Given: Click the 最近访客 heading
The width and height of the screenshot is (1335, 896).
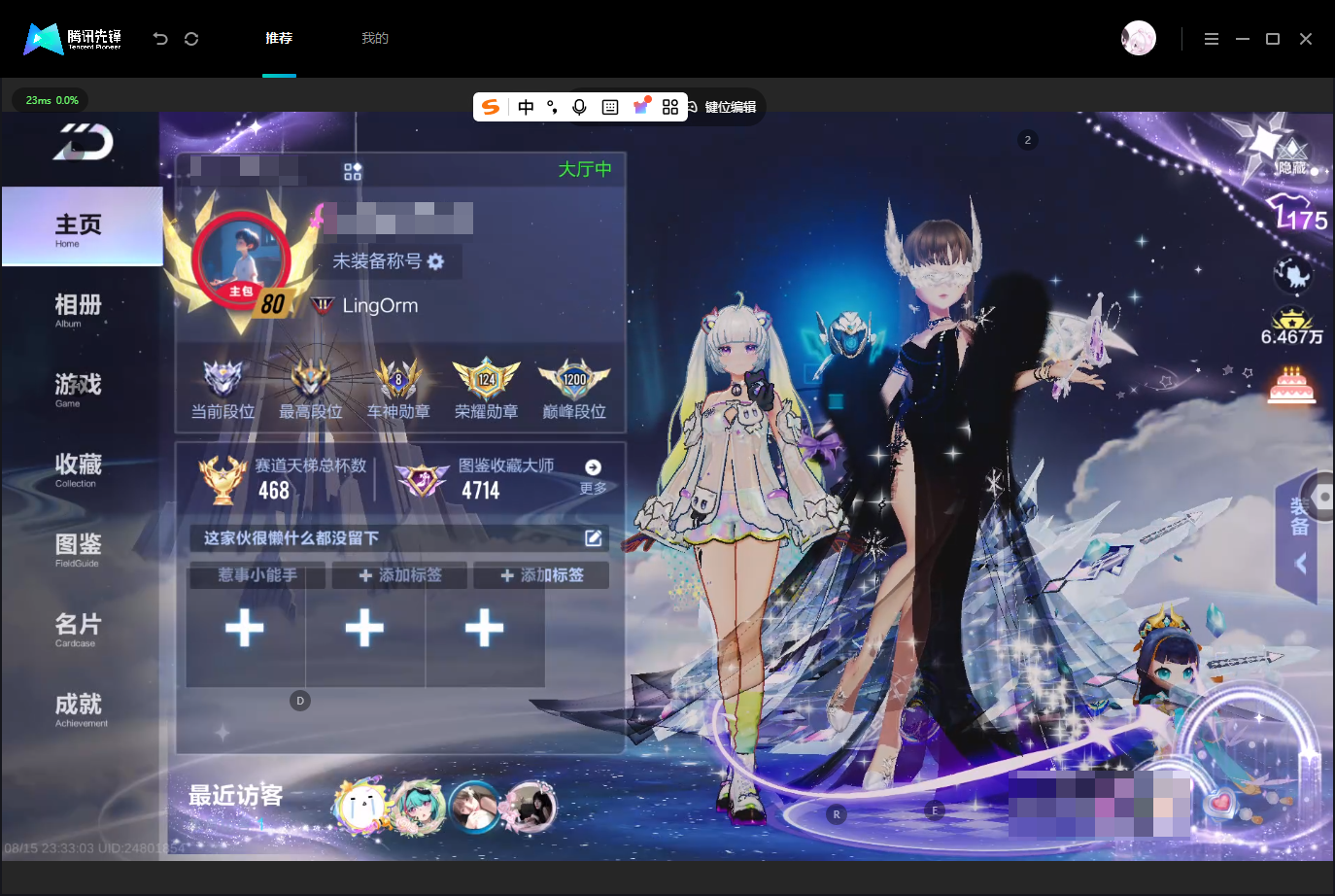Looking at the screenshot, I should (x=236, y=796).
